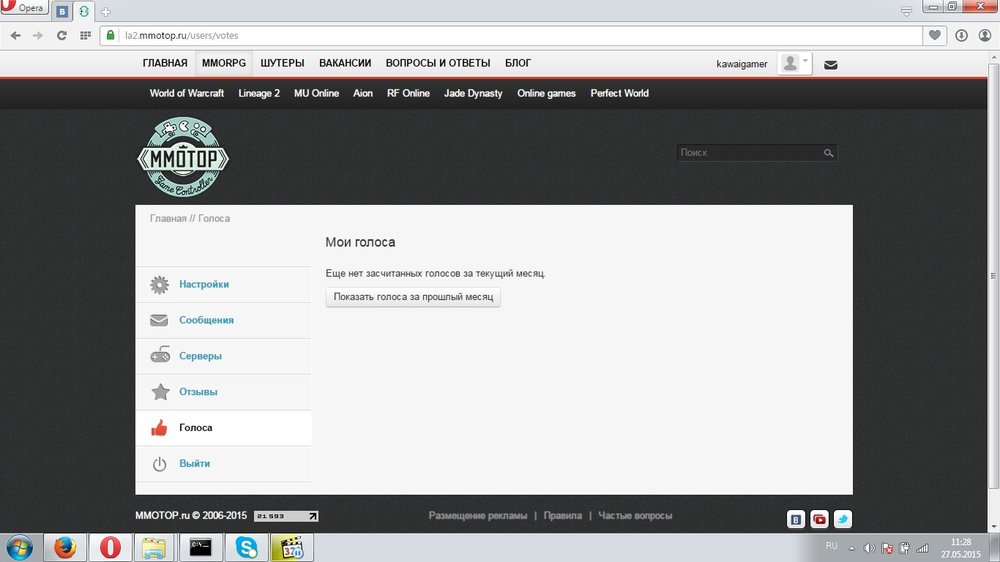Screen dimensions: 1000x562
Task: Open the Twitter link in footer
Action: click(x=842, y=519)
